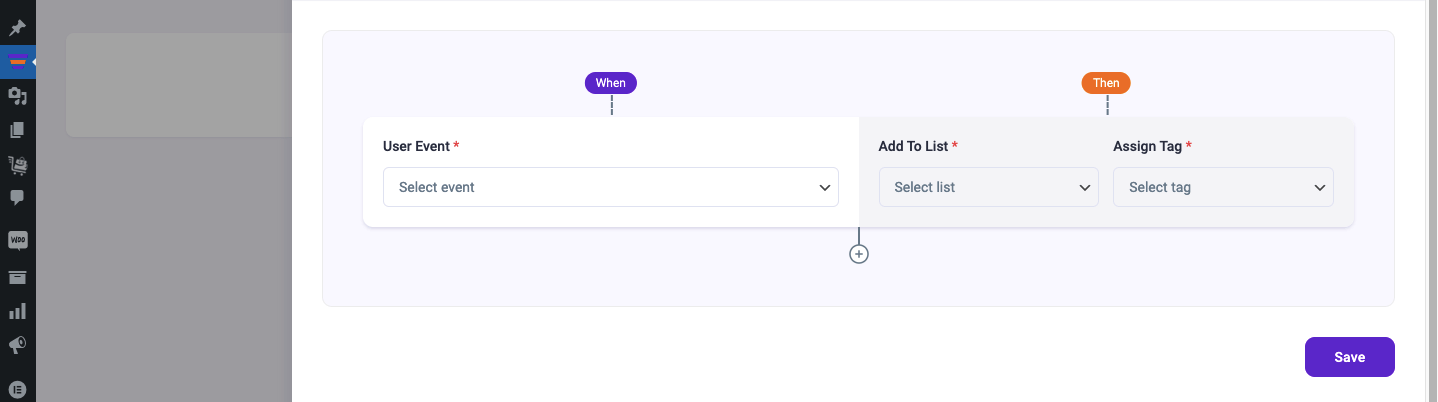Open the Elementor sidebar icon

17,389
